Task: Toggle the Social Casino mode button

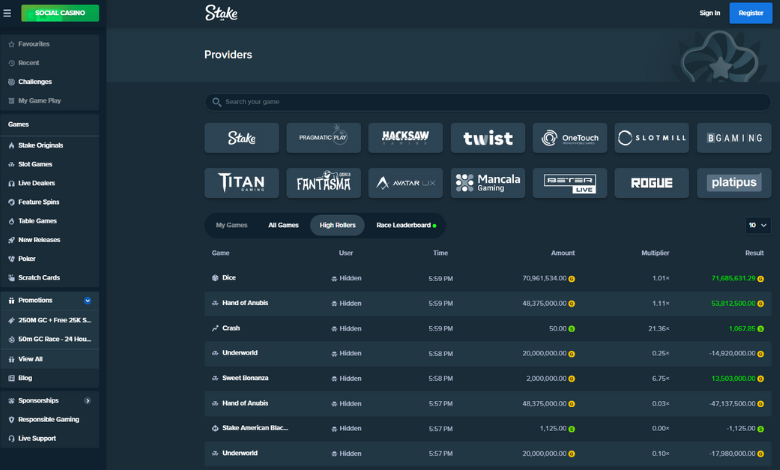Action: pyautogui.click(x=60, y=13)
